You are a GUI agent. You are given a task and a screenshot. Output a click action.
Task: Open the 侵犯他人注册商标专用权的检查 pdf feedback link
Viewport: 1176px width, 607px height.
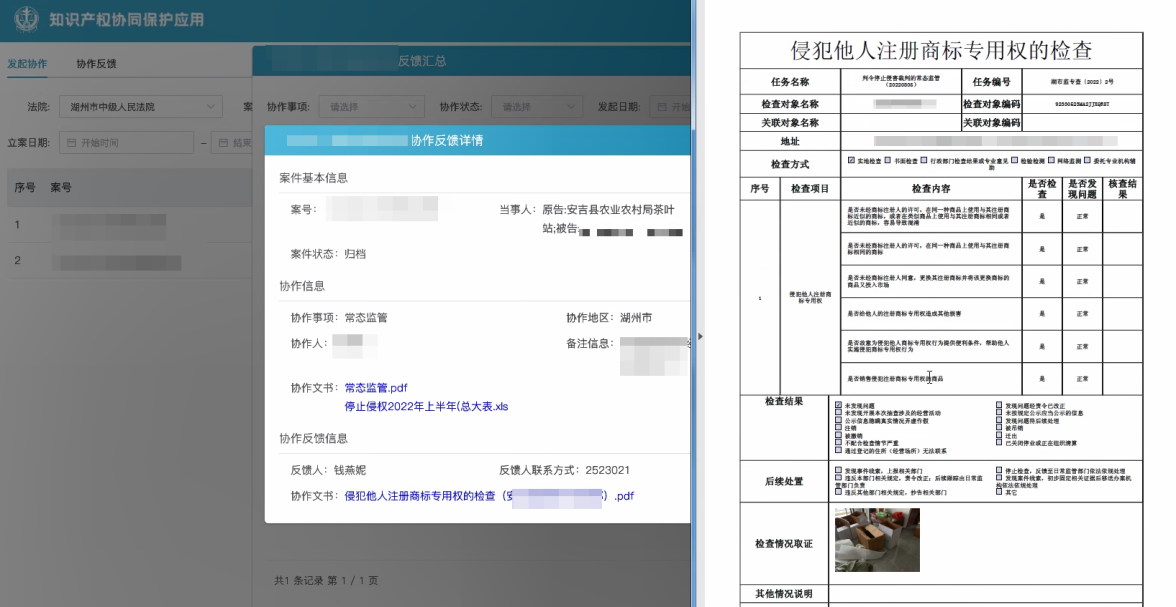coord(489,496)
